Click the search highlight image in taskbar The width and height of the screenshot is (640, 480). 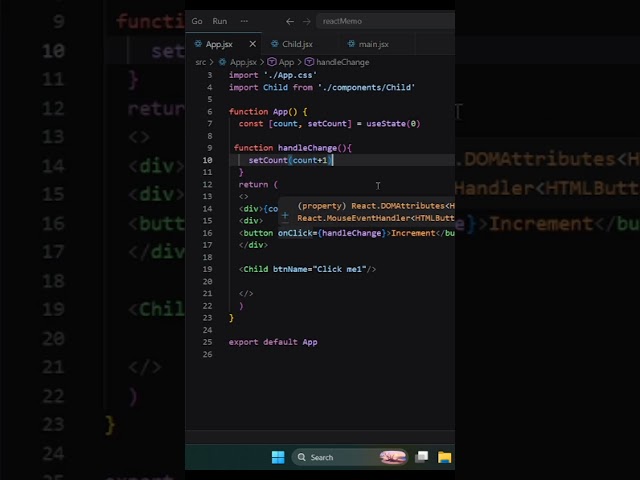coord(392,457)
